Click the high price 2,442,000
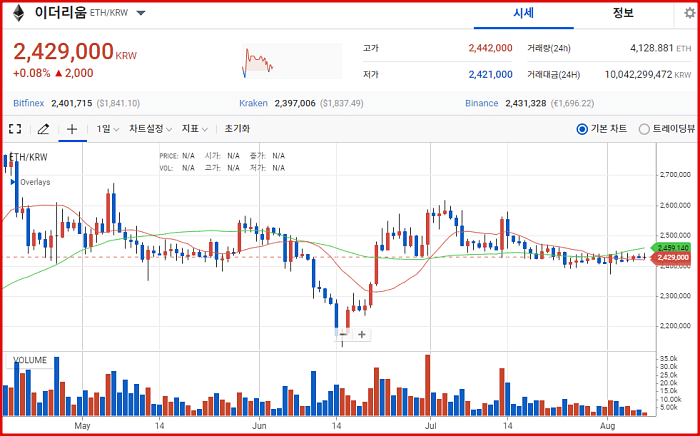Image resolution: width=700 pixels, height=436 pixels. point(490,48)
